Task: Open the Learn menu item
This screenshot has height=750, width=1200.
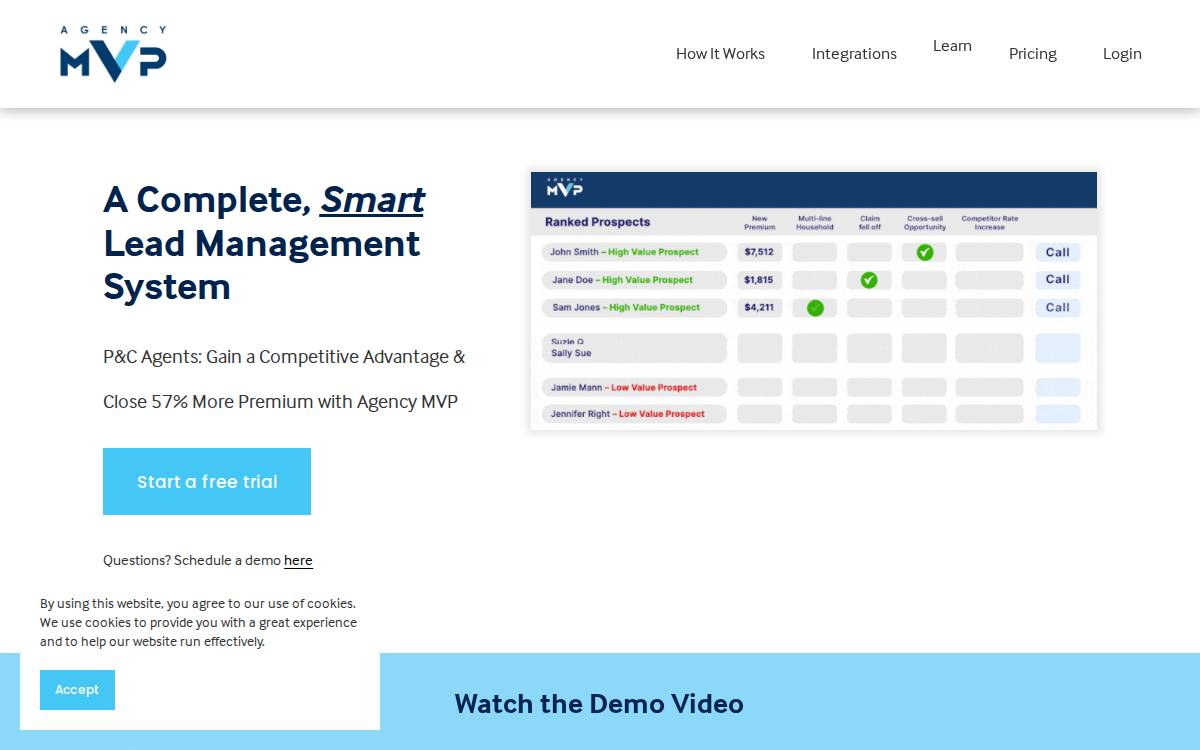Action: (x=952, y=46)
